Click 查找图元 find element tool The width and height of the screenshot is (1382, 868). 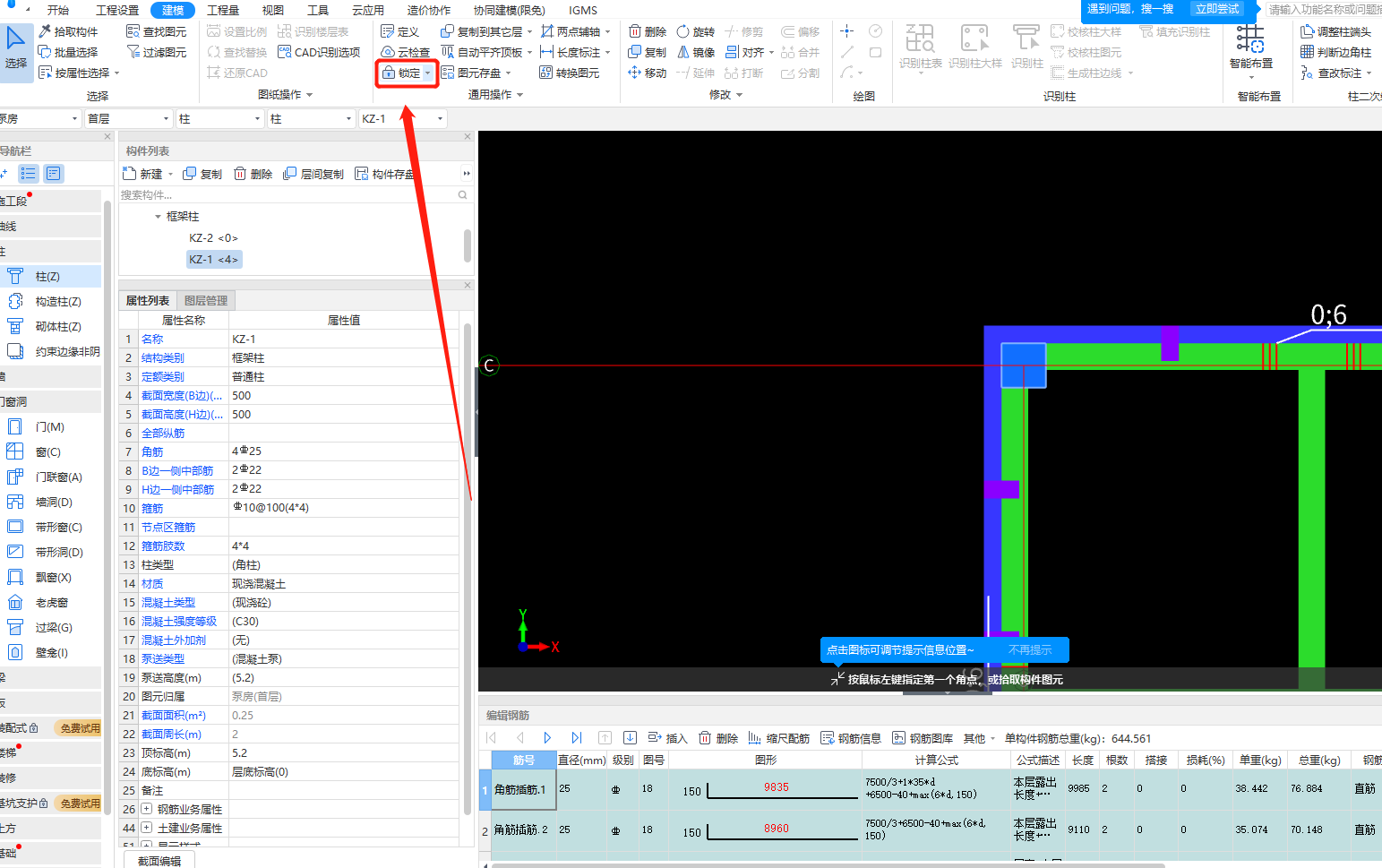157,31
